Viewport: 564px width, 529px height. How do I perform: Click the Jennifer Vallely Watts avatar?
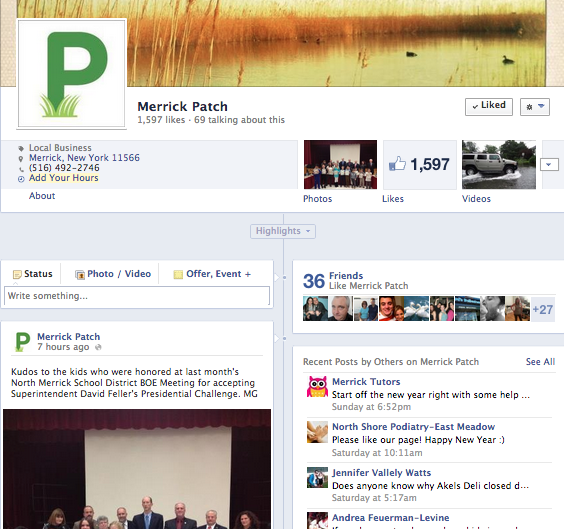coord(317,478)
